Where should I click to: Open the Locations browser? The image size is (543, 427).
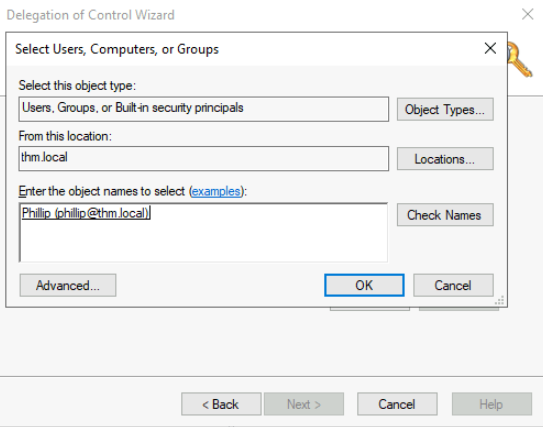coord(445,159)
